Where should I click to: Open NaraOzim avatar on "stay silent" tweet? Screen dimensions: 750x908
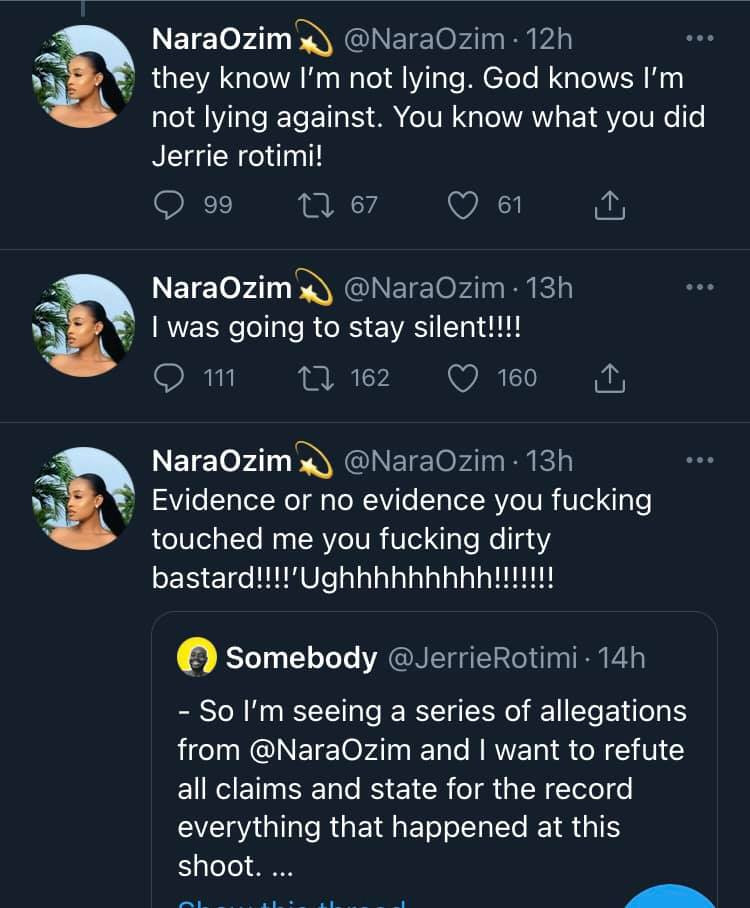(x=84, y=324)
